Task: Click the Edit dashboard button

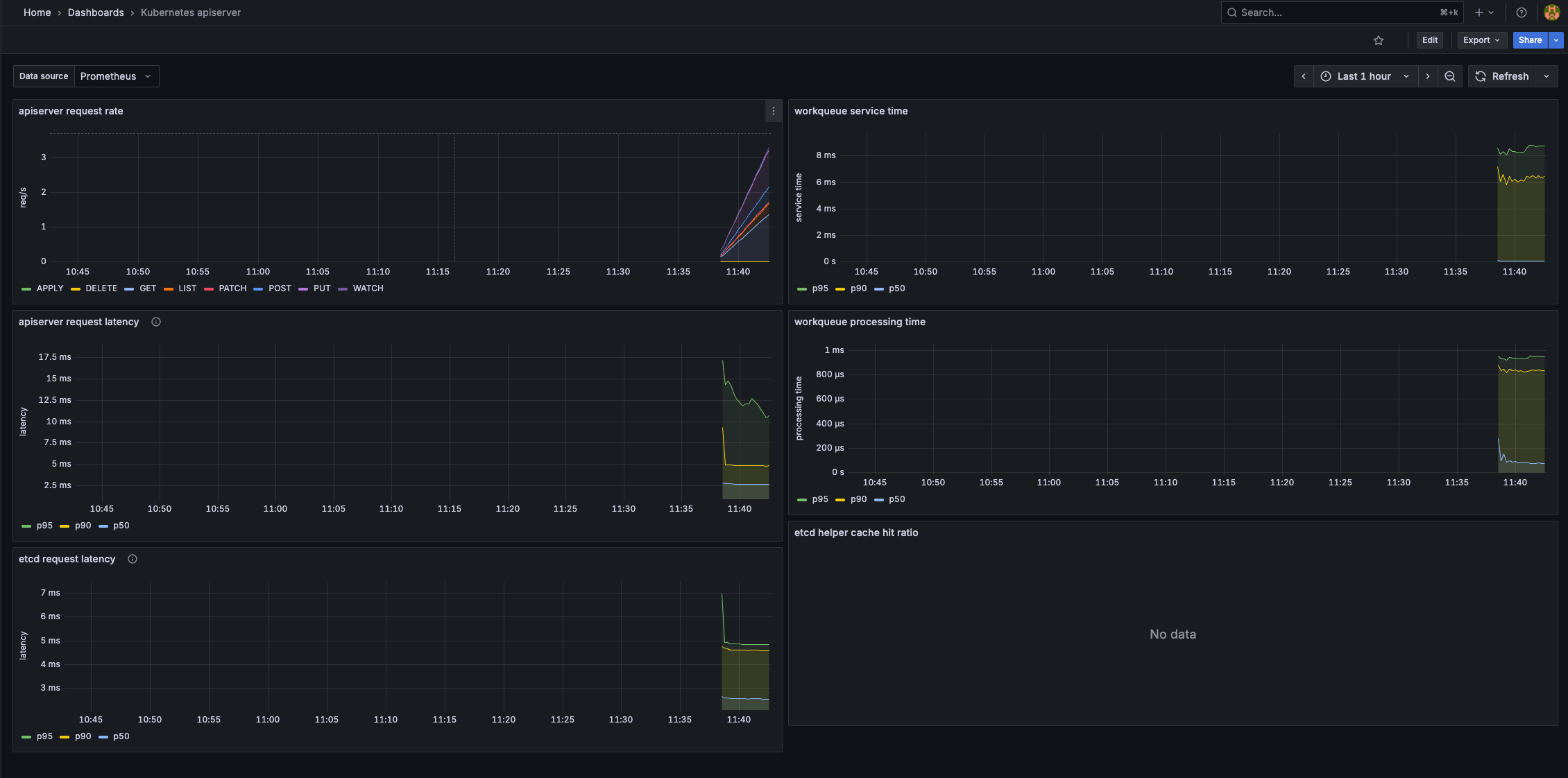Action: pos(1429,40)
